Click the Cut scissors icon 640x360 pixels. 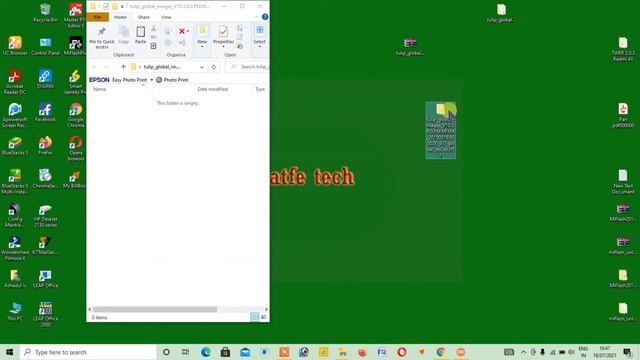click(x=153, y=28)
